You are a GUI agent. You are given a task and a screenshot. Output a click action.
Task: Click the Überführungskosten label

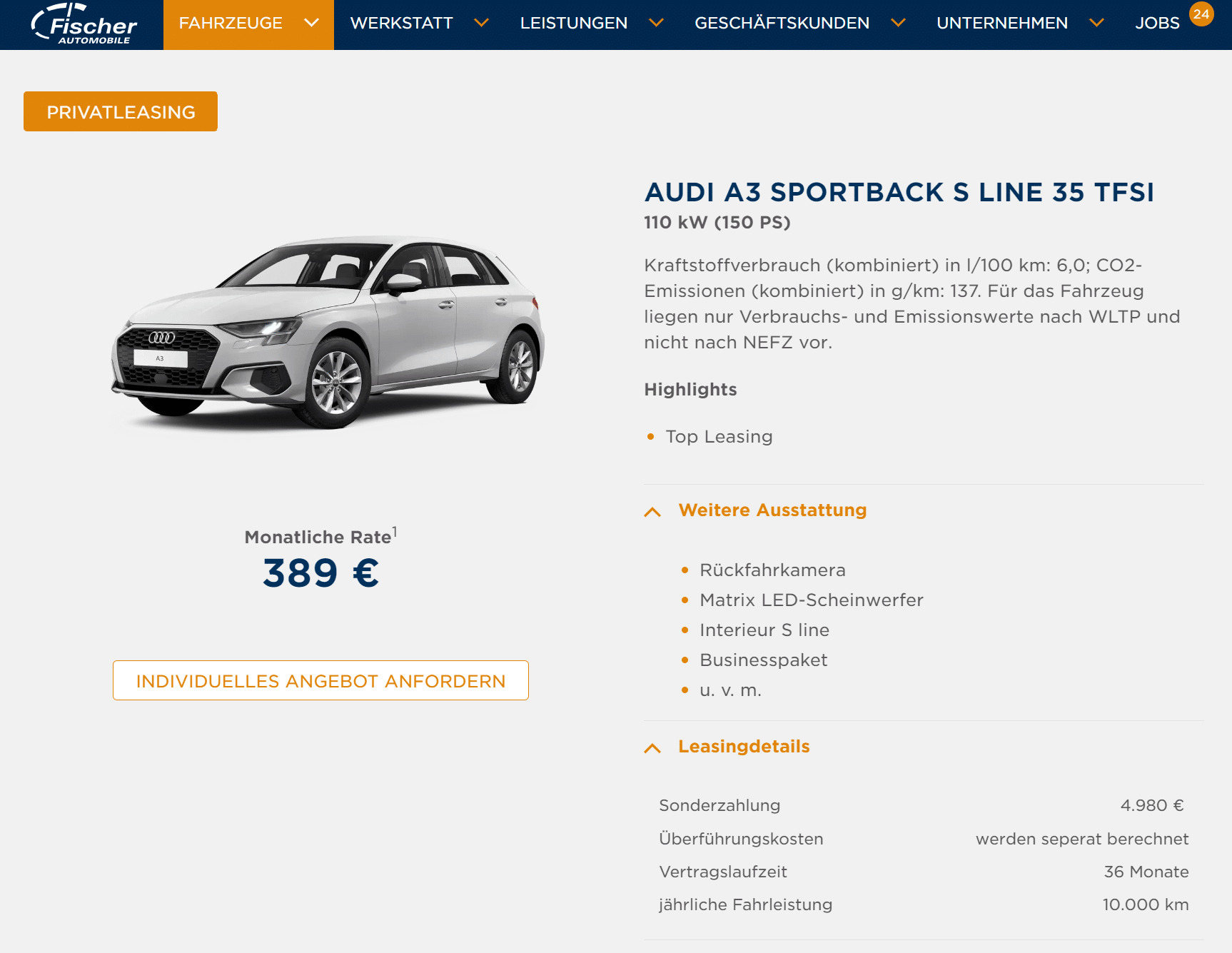coord(741,839)
